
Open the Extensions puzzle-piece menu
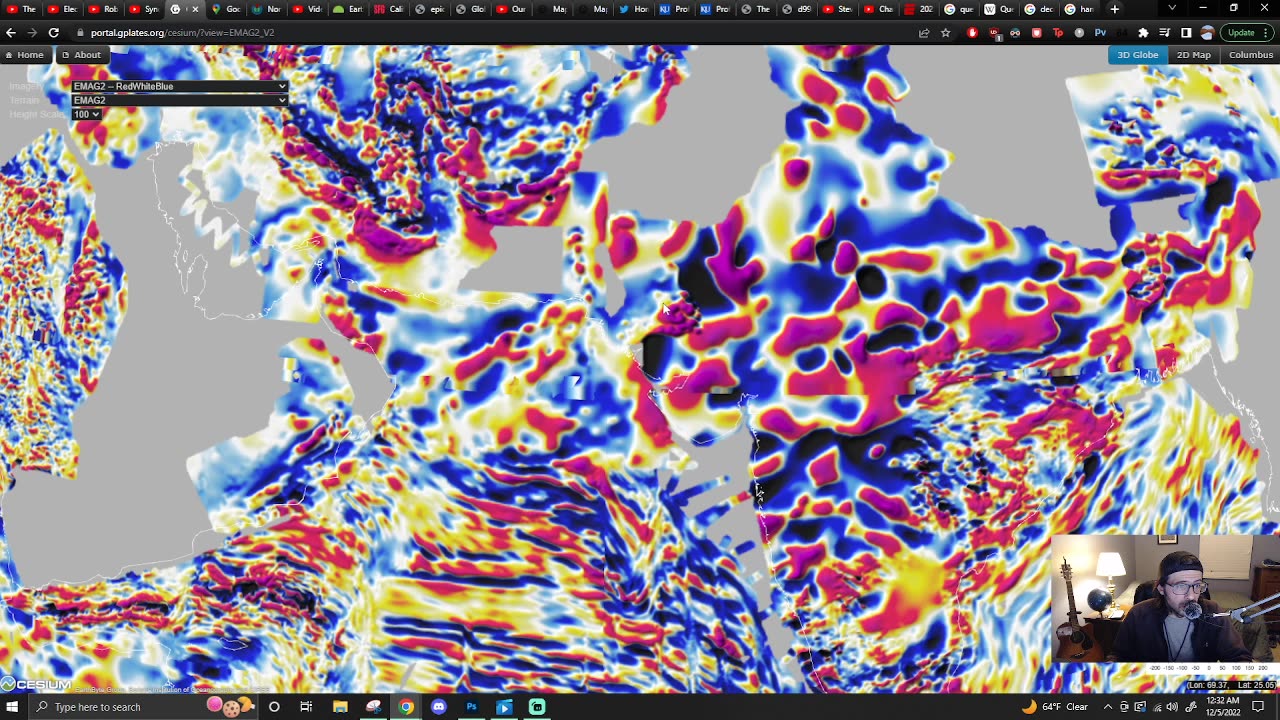[x=1143, y=32]
